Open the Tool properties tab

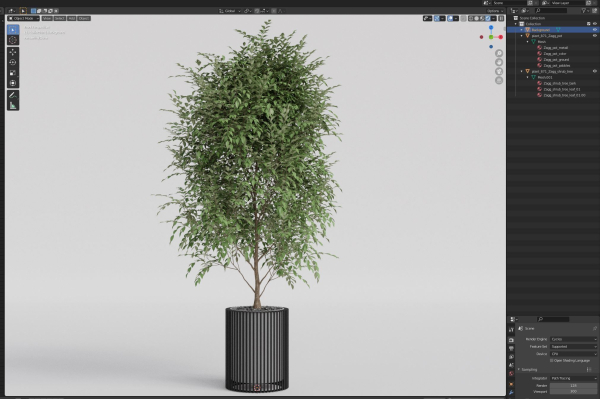click(x=511, y=330)
